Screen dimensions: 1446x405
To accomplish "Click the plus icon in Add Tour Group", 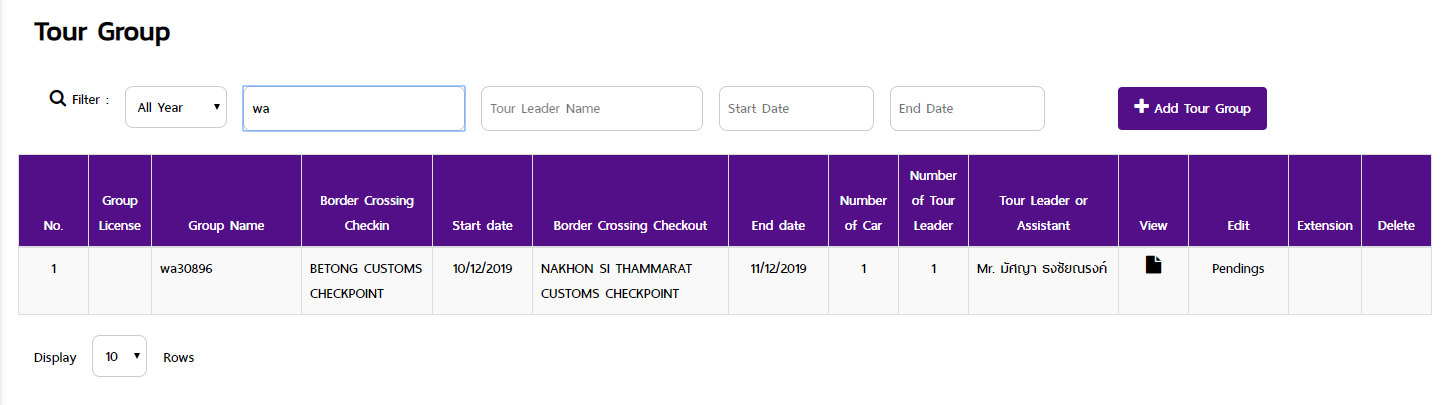I will pyautogui.click(x=1141, y=107).
